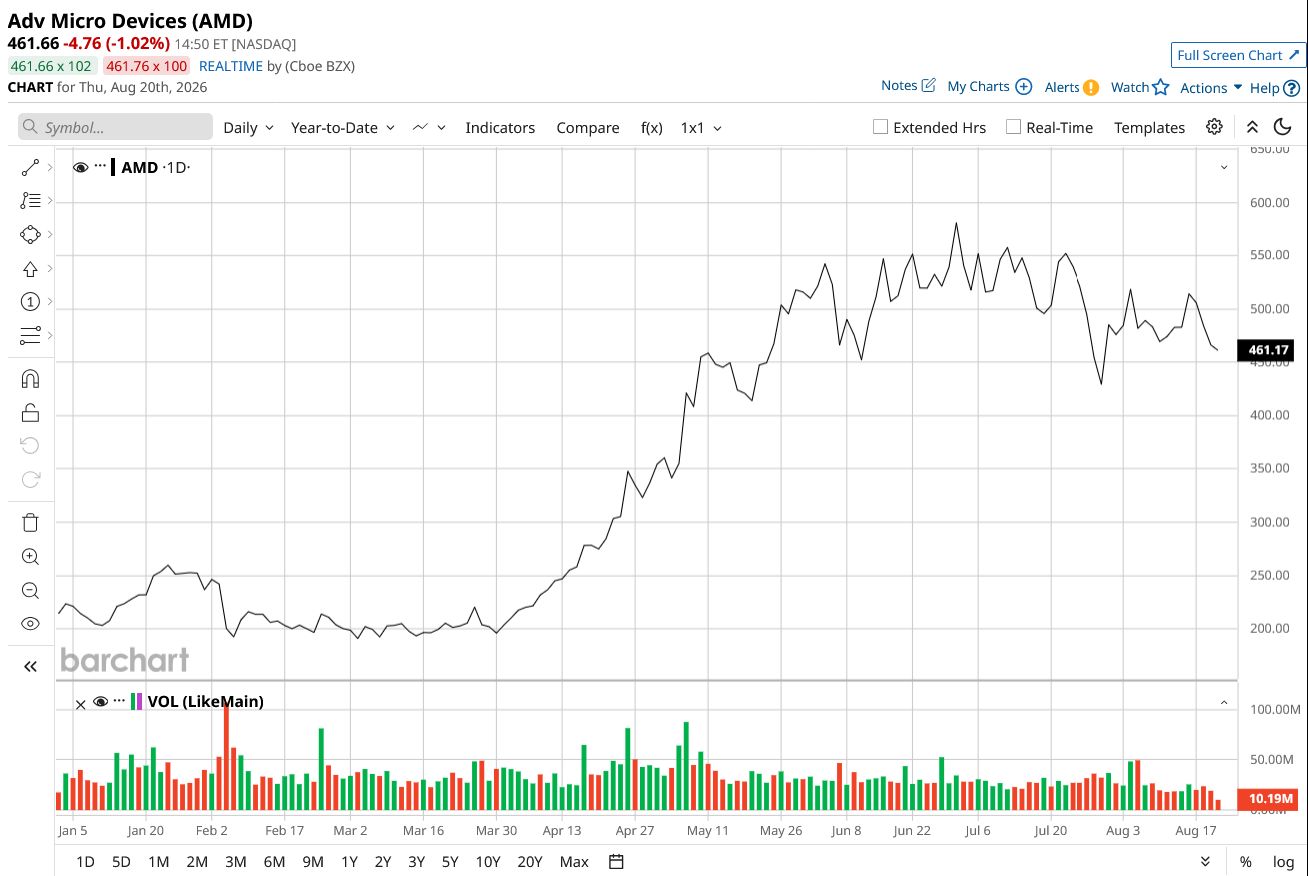Screen dimensions: 1308x876
Task: Select the 1D time range
Action: pyautogui.click(x=86, y=862)
